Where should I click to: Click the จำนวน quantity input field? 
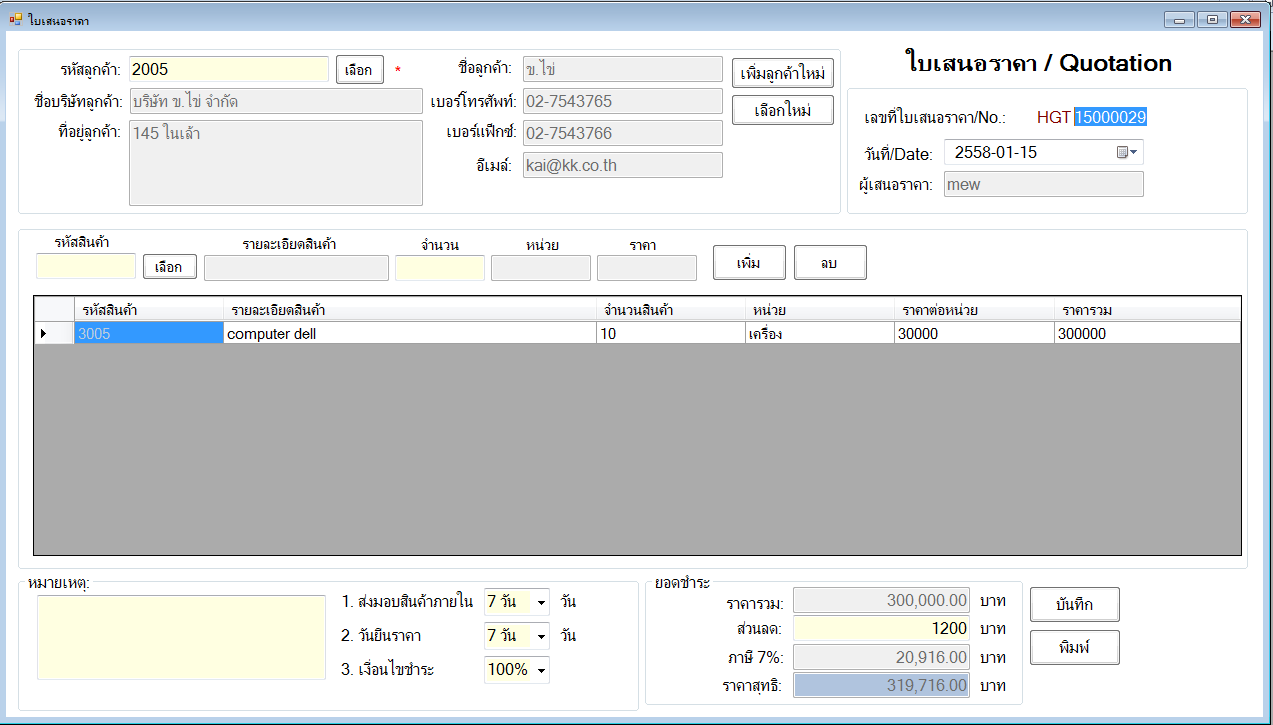tap(439, 268)
